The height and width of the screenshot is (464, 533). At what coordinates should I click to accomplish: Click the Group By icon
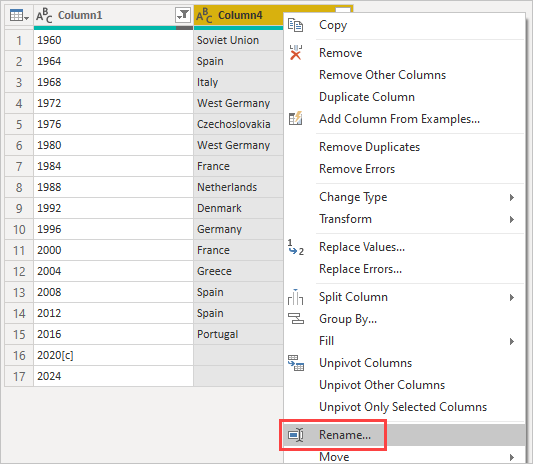pyautogui.click(x=296, y=319)
